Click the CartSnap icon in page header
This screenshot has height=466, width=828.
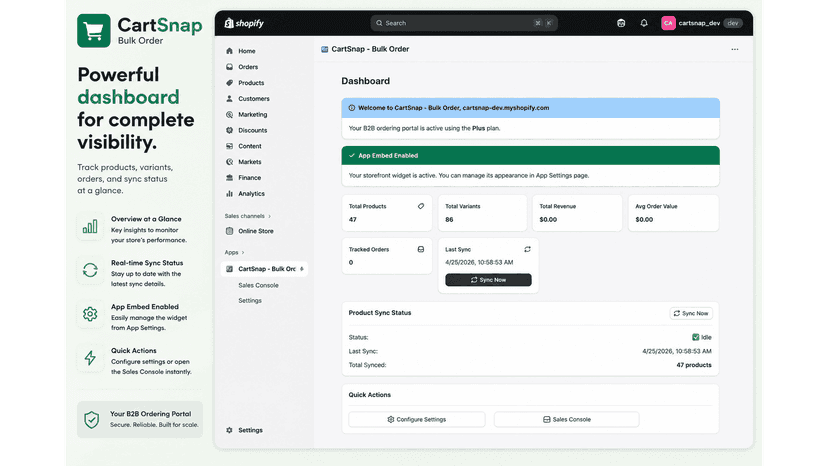pyautogui.click(x=324, y=49)
